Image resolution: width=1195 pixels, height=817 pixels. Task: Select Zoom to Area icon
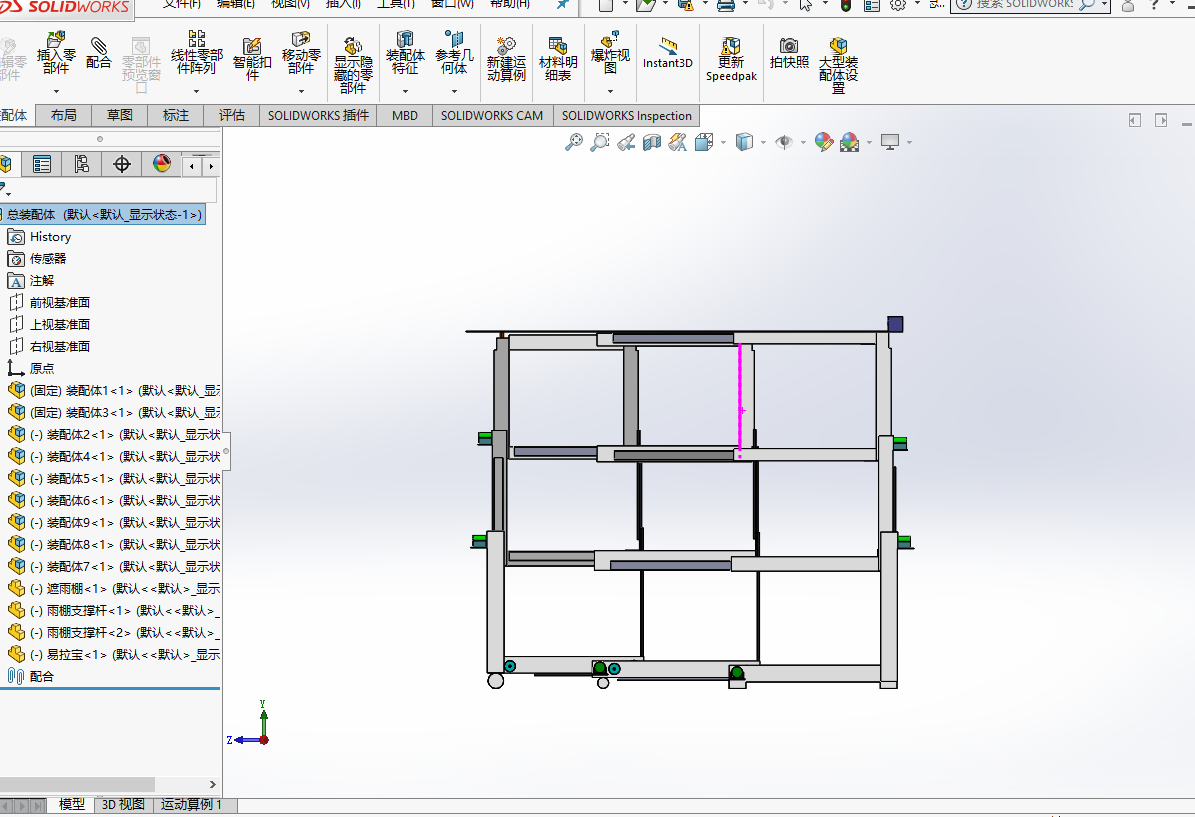click(600, 142)
